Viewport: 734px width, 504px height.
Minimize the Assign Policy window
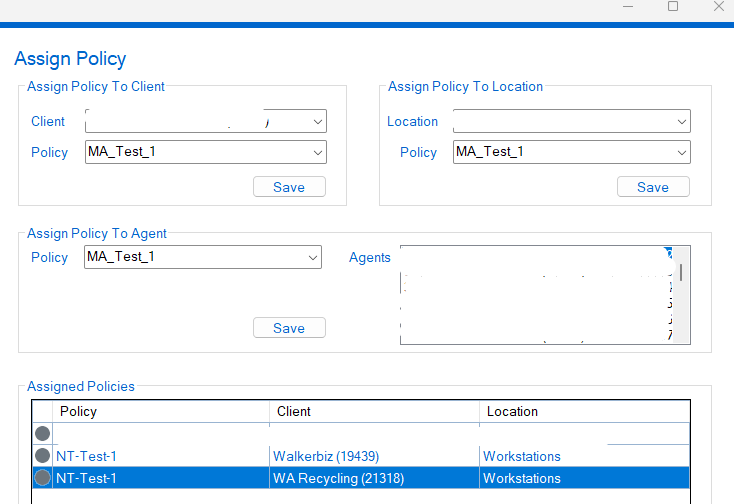click(626, 6)
